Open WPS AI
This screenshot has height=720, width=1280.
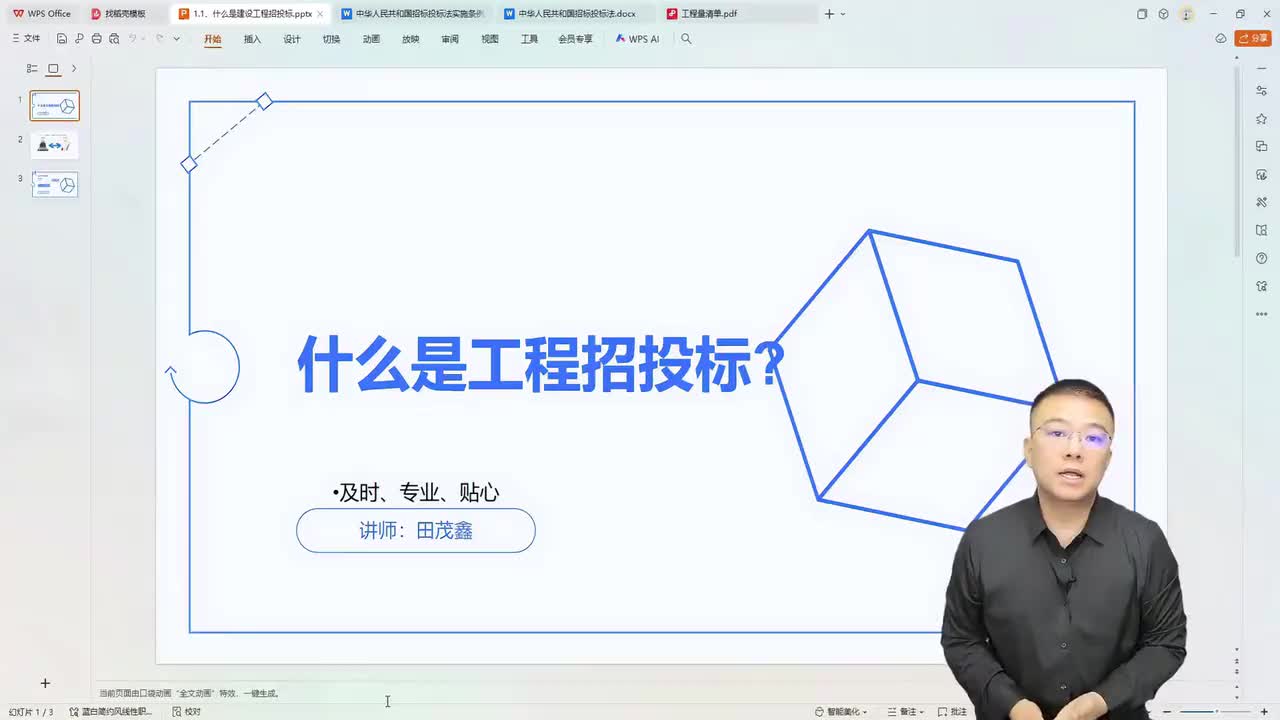click(637, 39)
